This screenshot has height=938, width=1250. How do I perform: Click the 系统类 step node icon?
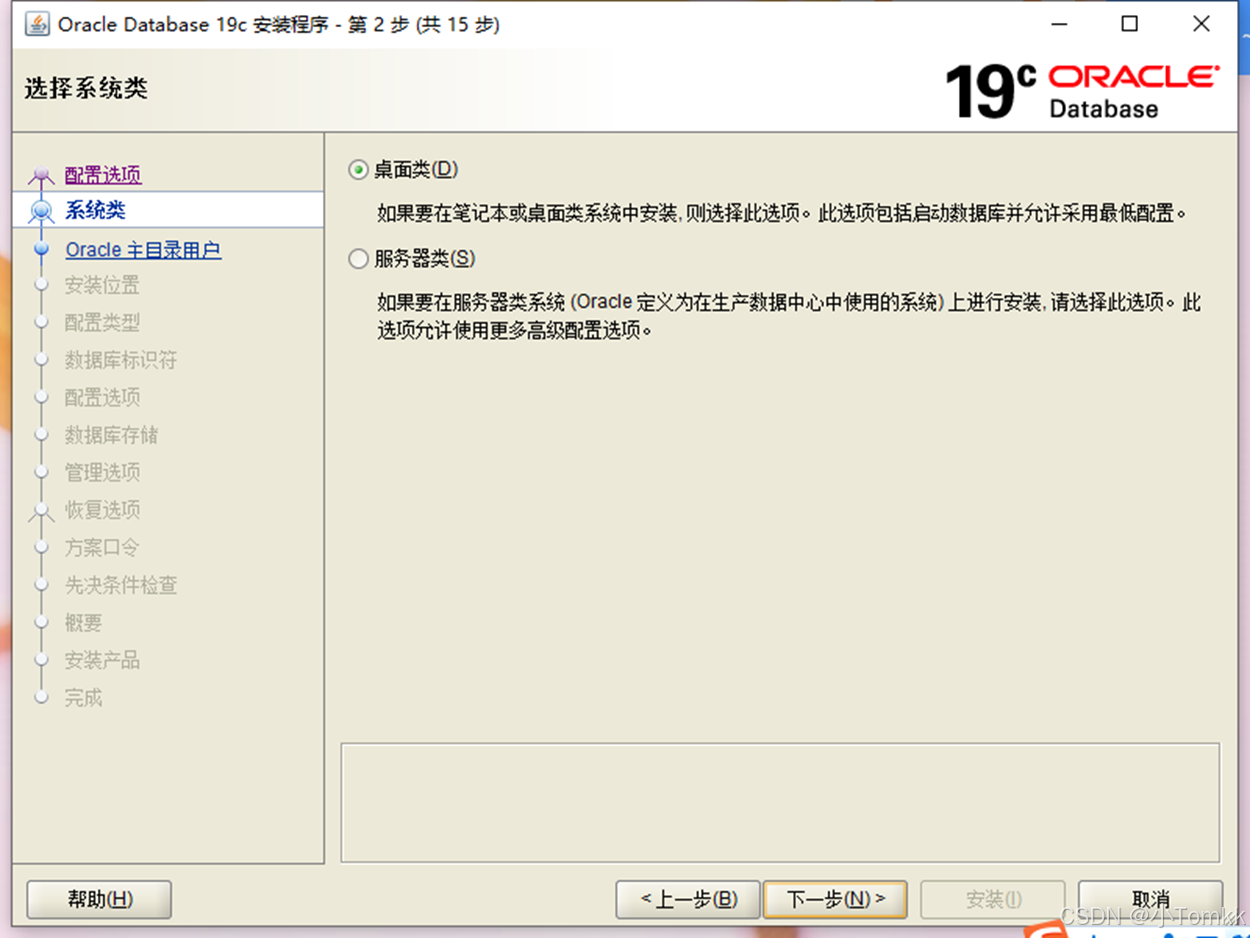[41, 211]
